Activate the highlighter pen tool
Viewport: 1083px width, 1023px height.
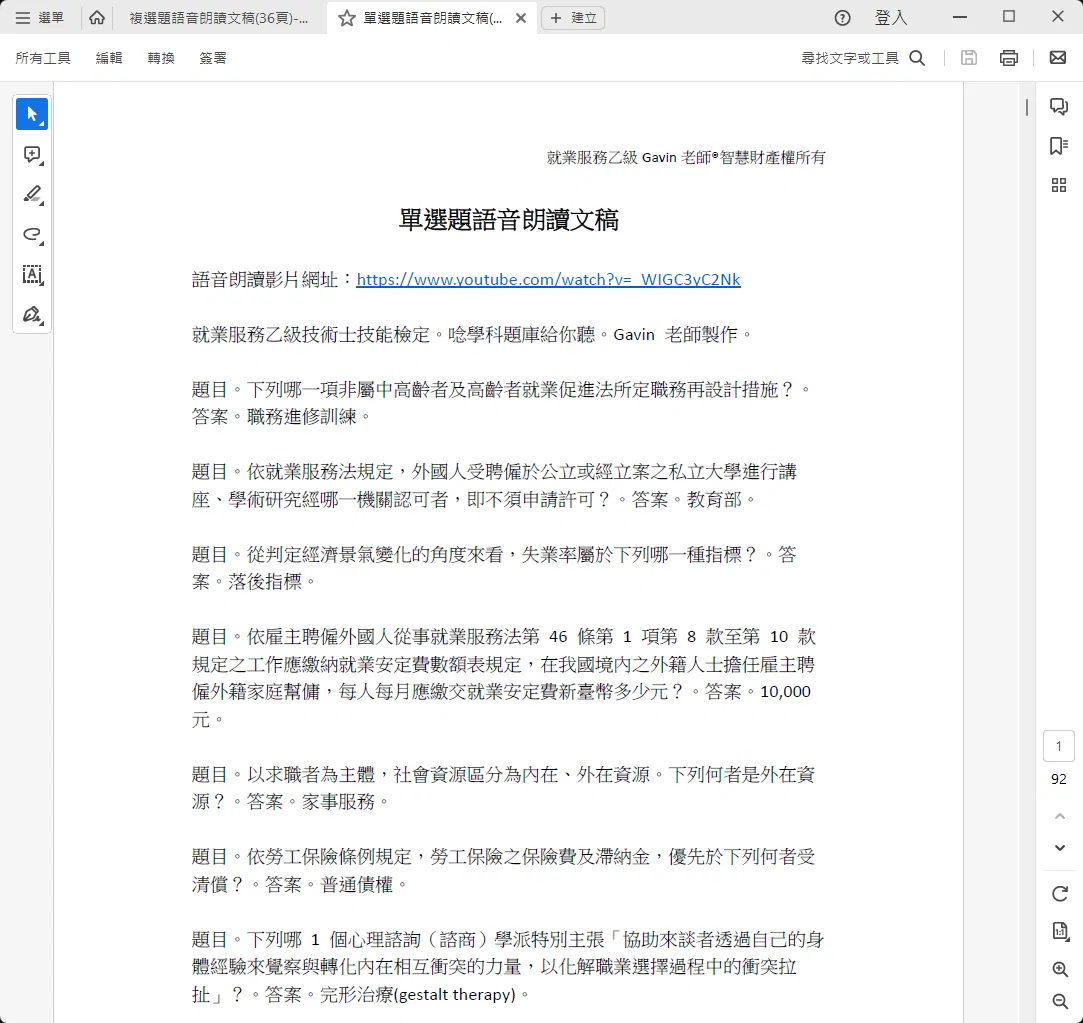32,195
